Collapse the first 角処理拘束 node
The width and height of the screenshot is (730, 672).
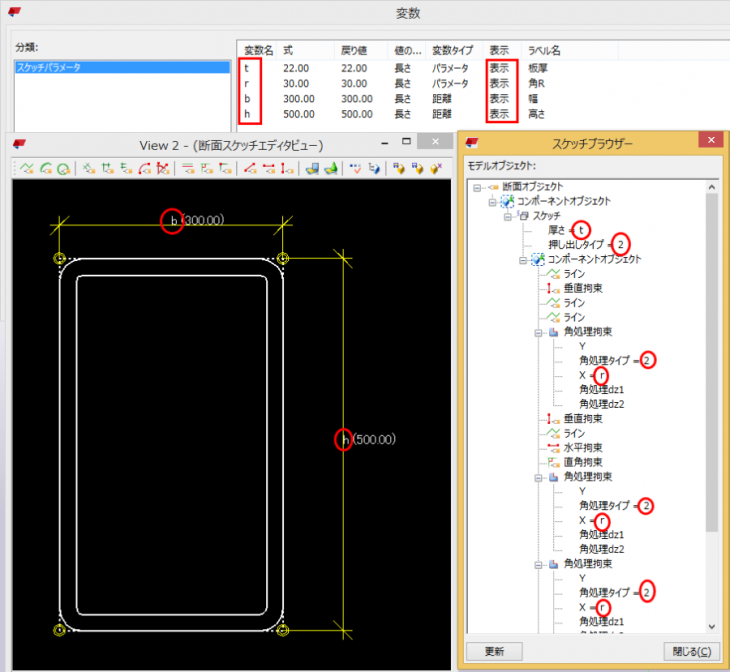pyautogui.click(x=538, y=331)
